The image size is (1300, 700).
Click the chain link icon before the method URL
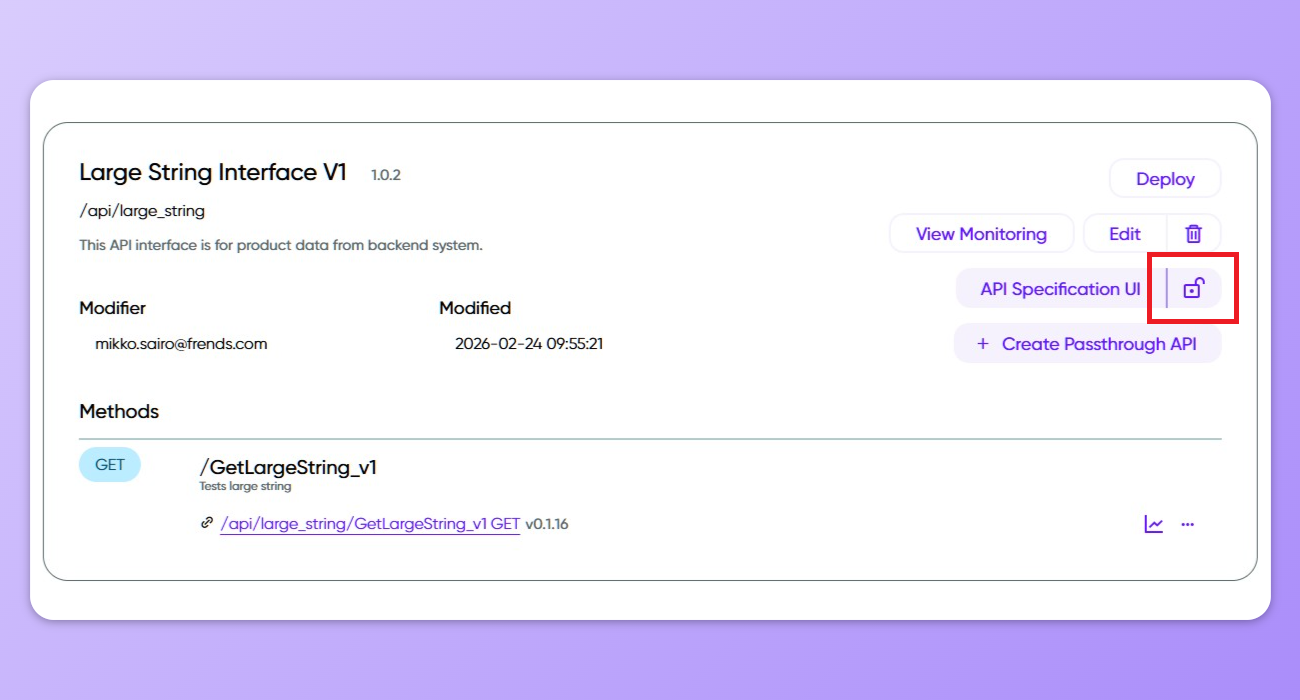click(207, 523)
